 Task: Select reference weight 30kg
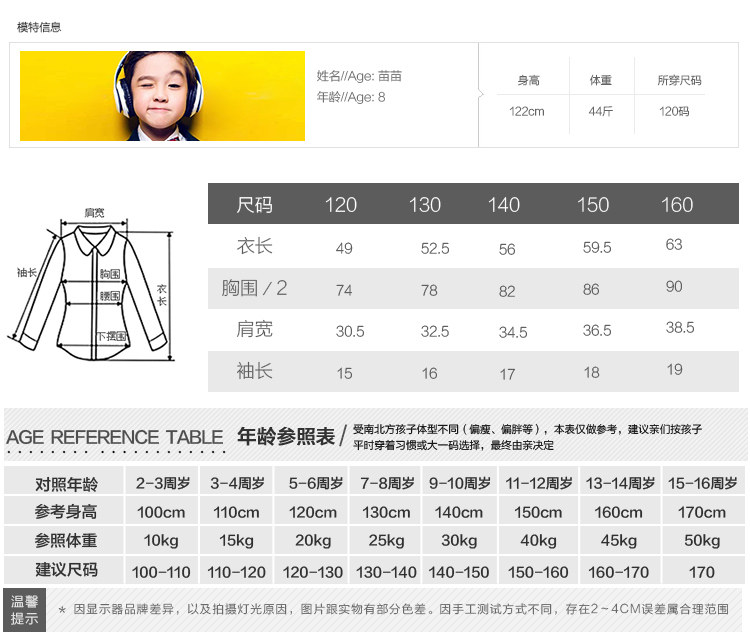click(459, 541)
